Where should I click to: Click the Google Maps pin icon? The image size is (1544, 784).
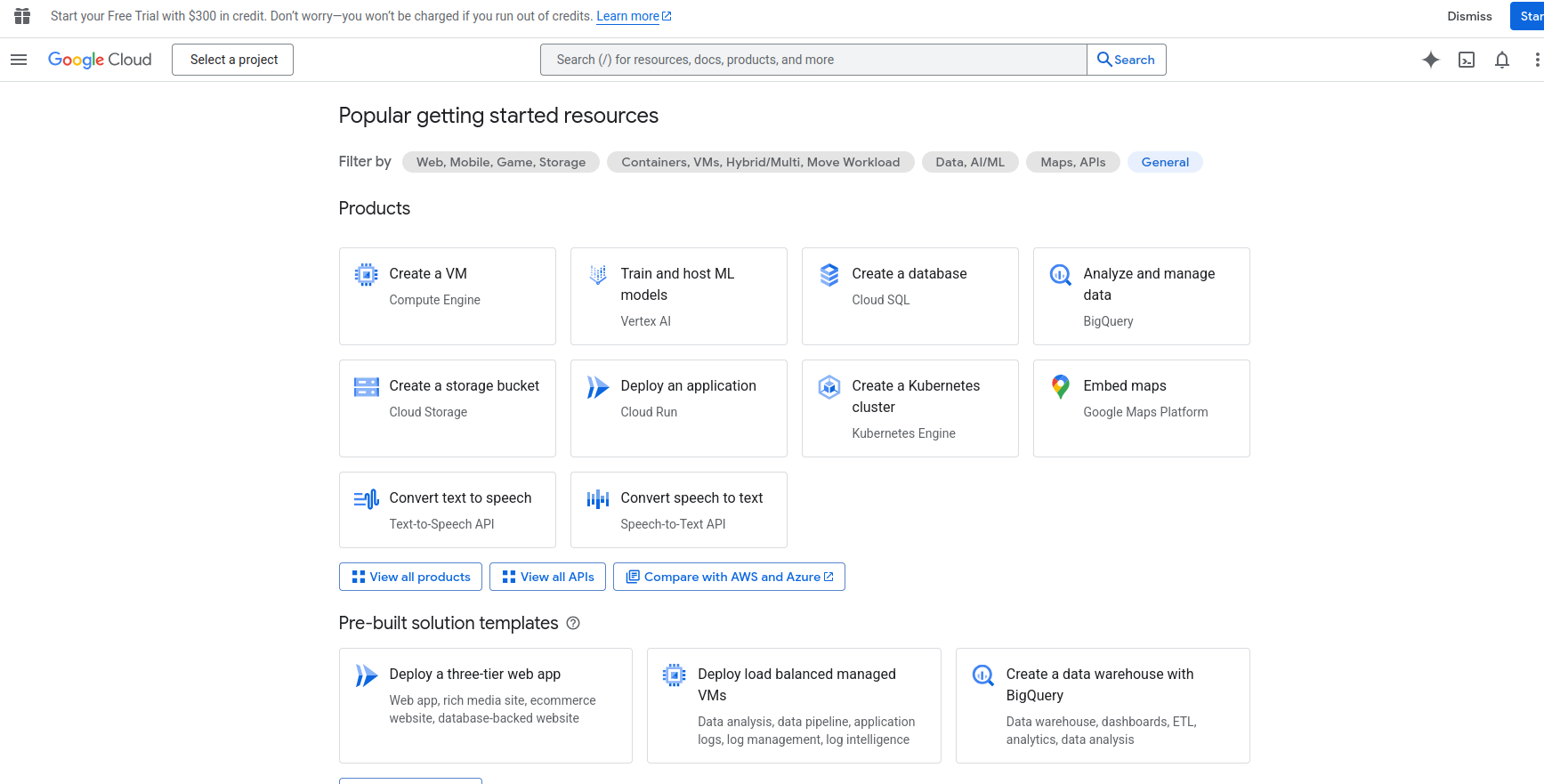click(x=1061, y=387)
